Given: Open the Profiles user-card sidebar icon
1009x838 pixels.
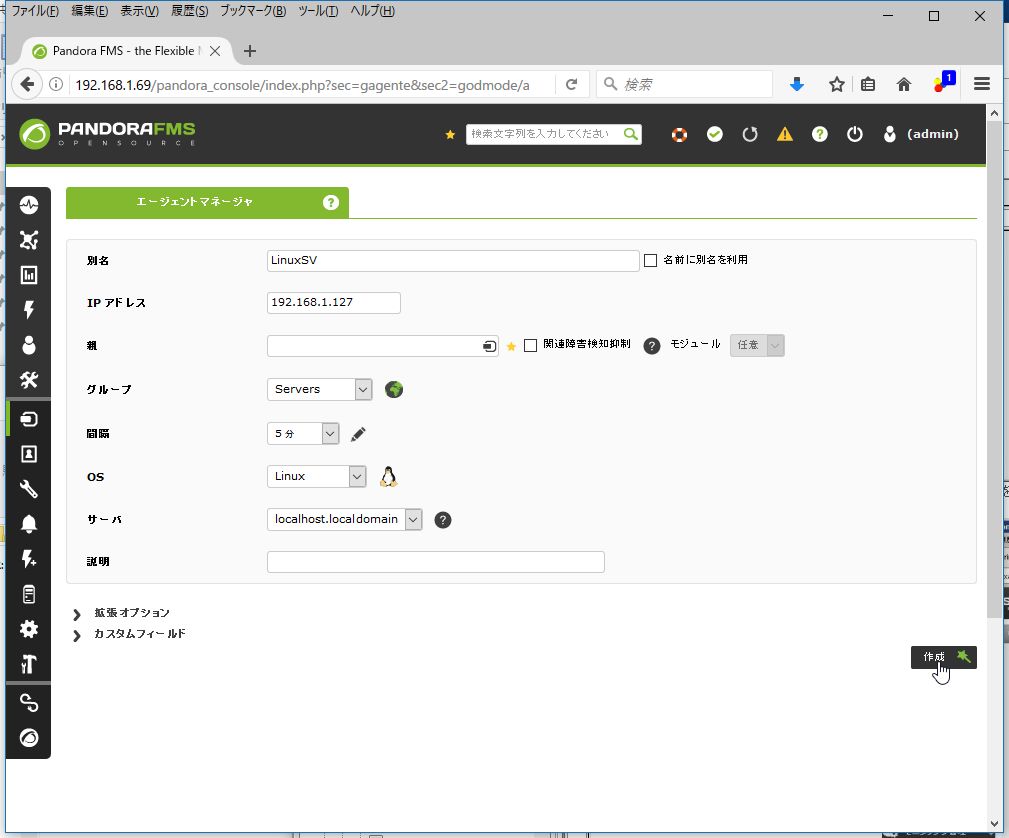Looking at the screenshot, I should click(29, 454).
